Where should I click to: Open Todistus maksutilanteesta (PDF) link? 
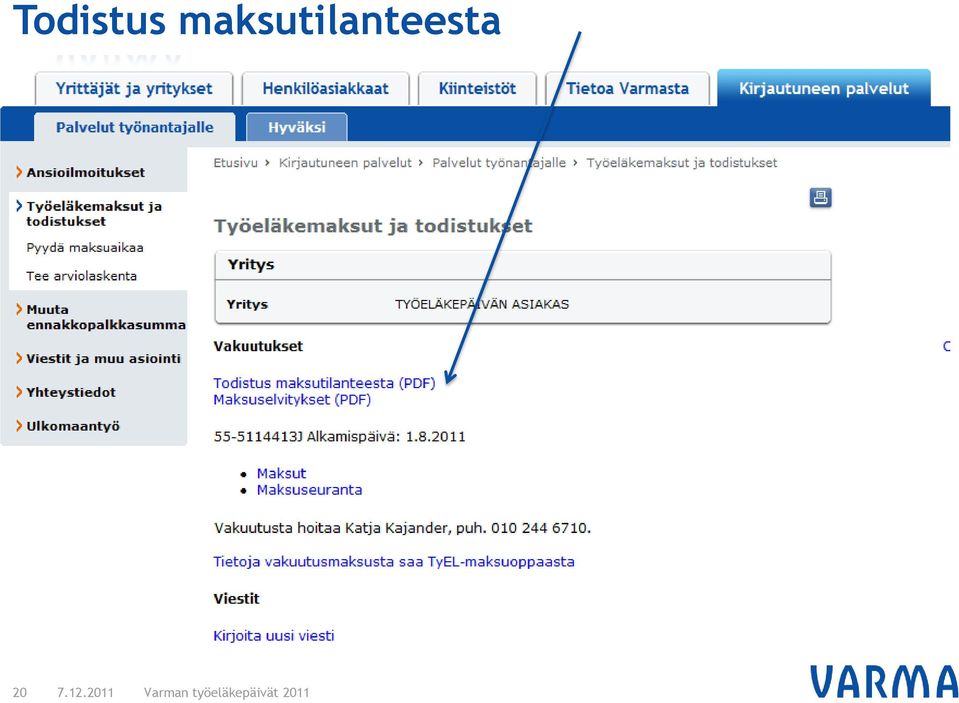324,383
